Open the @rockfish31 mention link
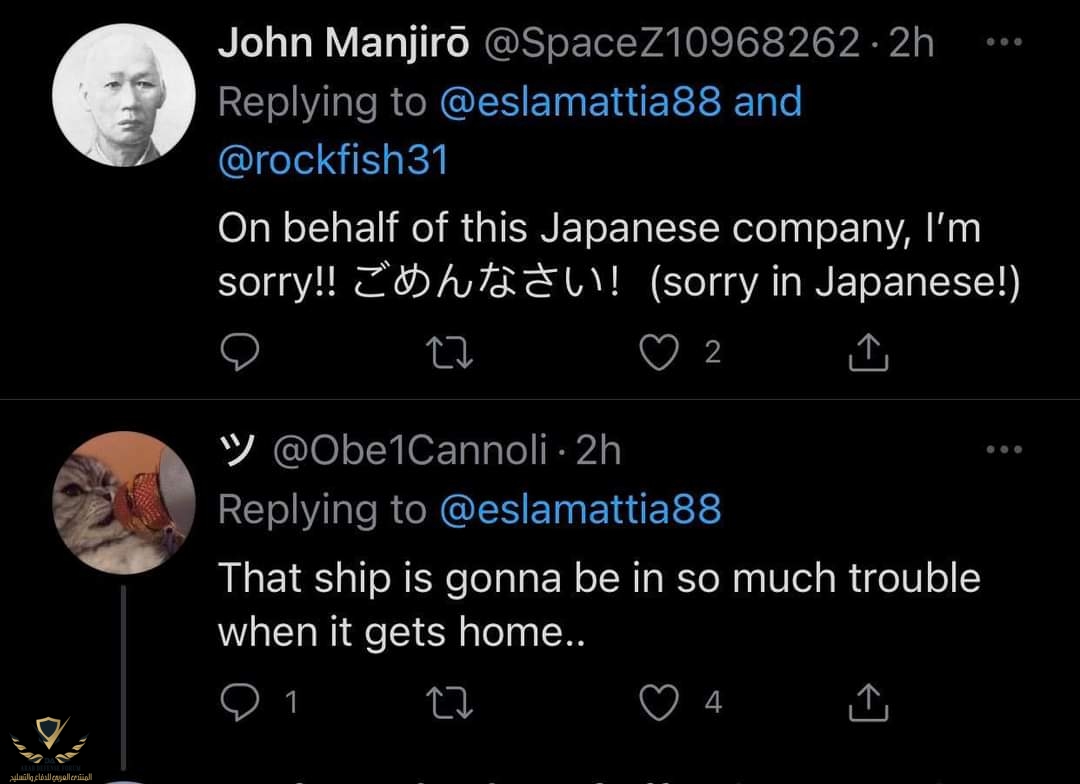Screen dimensions: 1080x784 pos(333,160)
